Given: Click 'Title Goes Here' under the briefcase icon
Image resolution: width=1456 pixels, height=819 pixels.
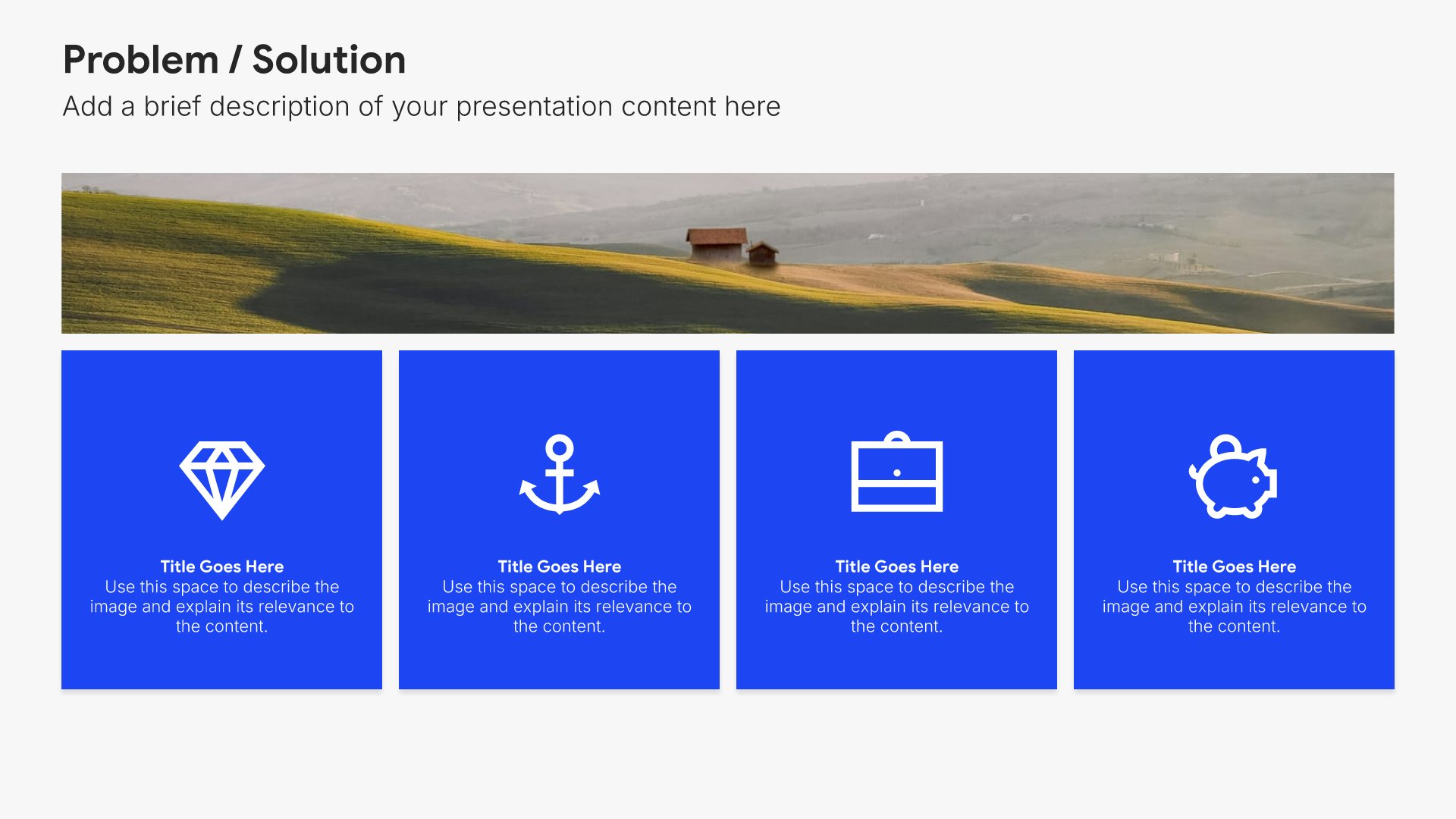Looking at the screenshot, I should [x=896, y=566].
